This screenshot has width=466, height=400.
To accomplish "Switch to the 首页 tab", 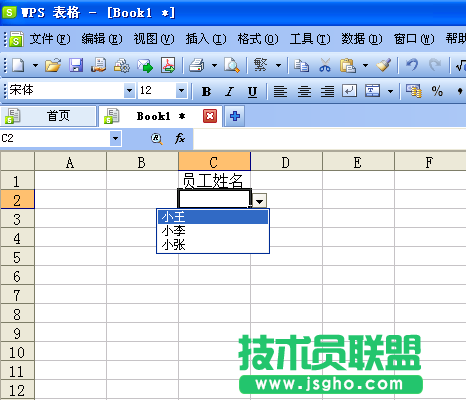I will pos(49,116).
